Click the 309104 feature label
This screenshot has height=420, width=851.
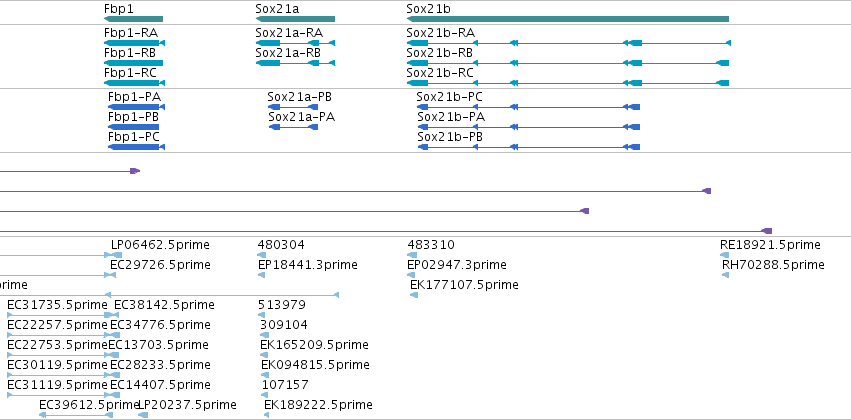284,325
